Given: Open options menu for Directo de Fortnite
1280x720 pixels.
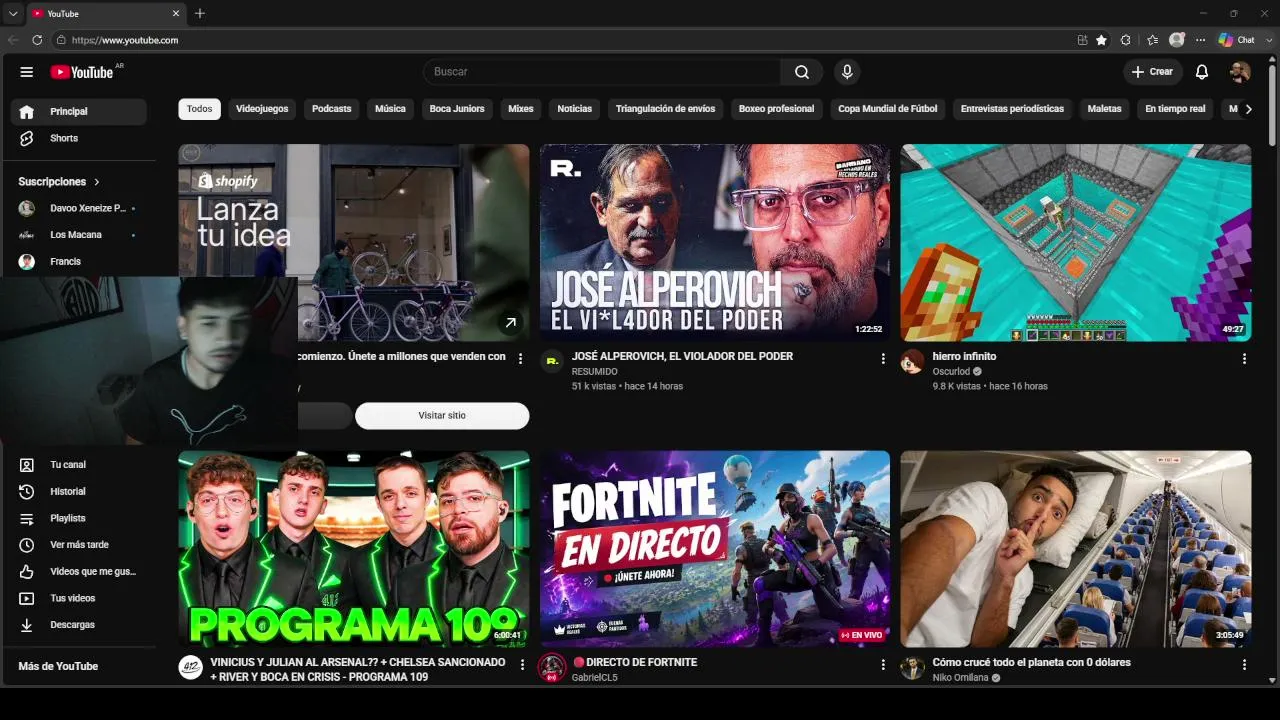Looking at the screenshot, I should coord(883,665).
